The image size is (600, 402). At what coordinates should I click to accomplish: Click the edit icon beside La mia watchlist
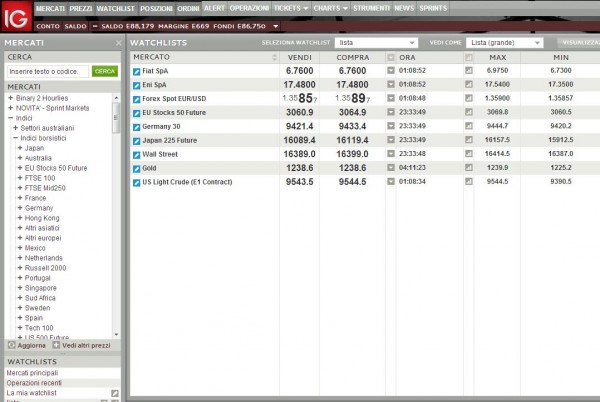point(115,393)
